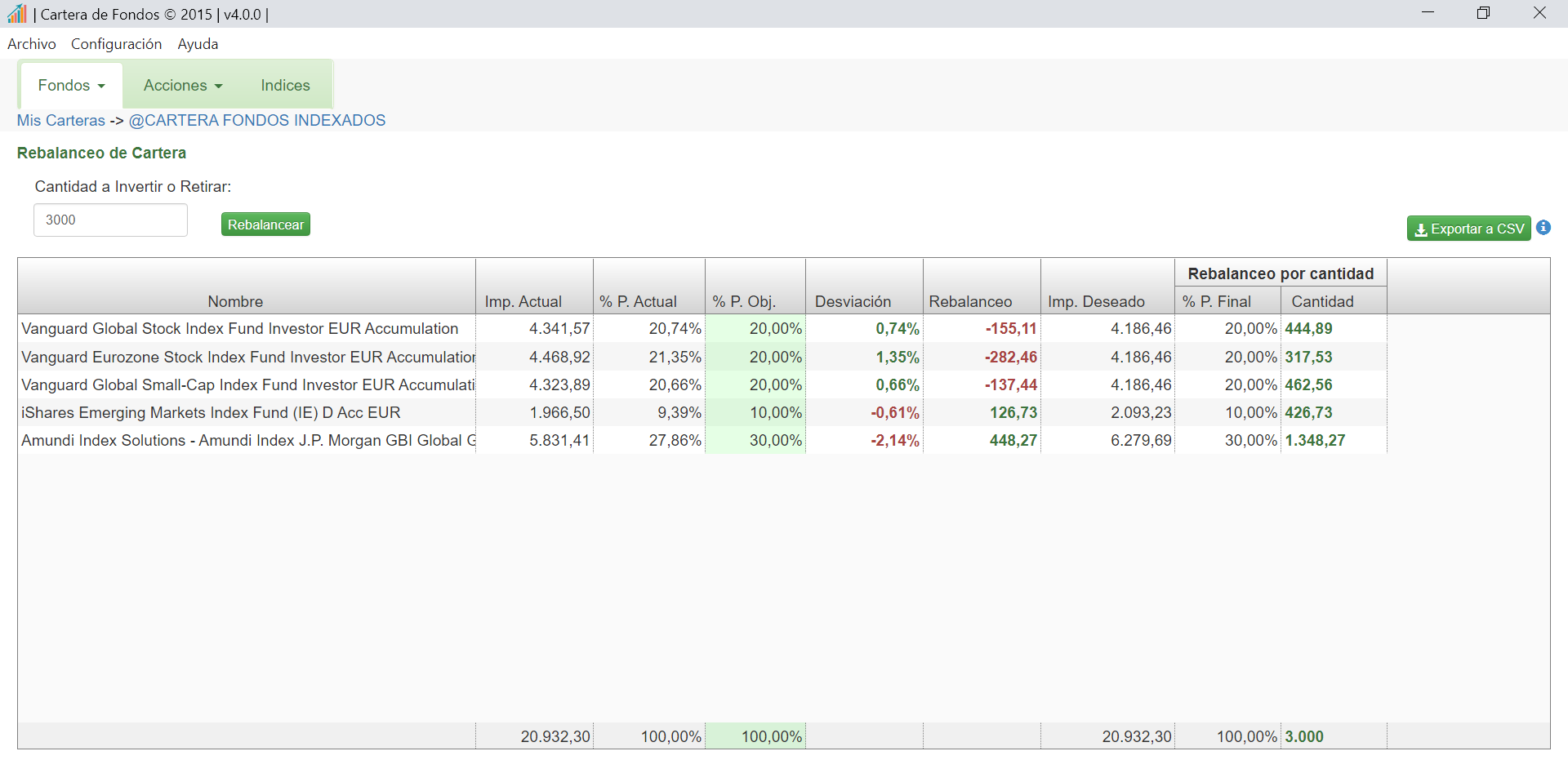Select the Vanguard Eurozone Stock Index Fund row
This screenshot has width=1568, height=760.
(x=702, y=357)
